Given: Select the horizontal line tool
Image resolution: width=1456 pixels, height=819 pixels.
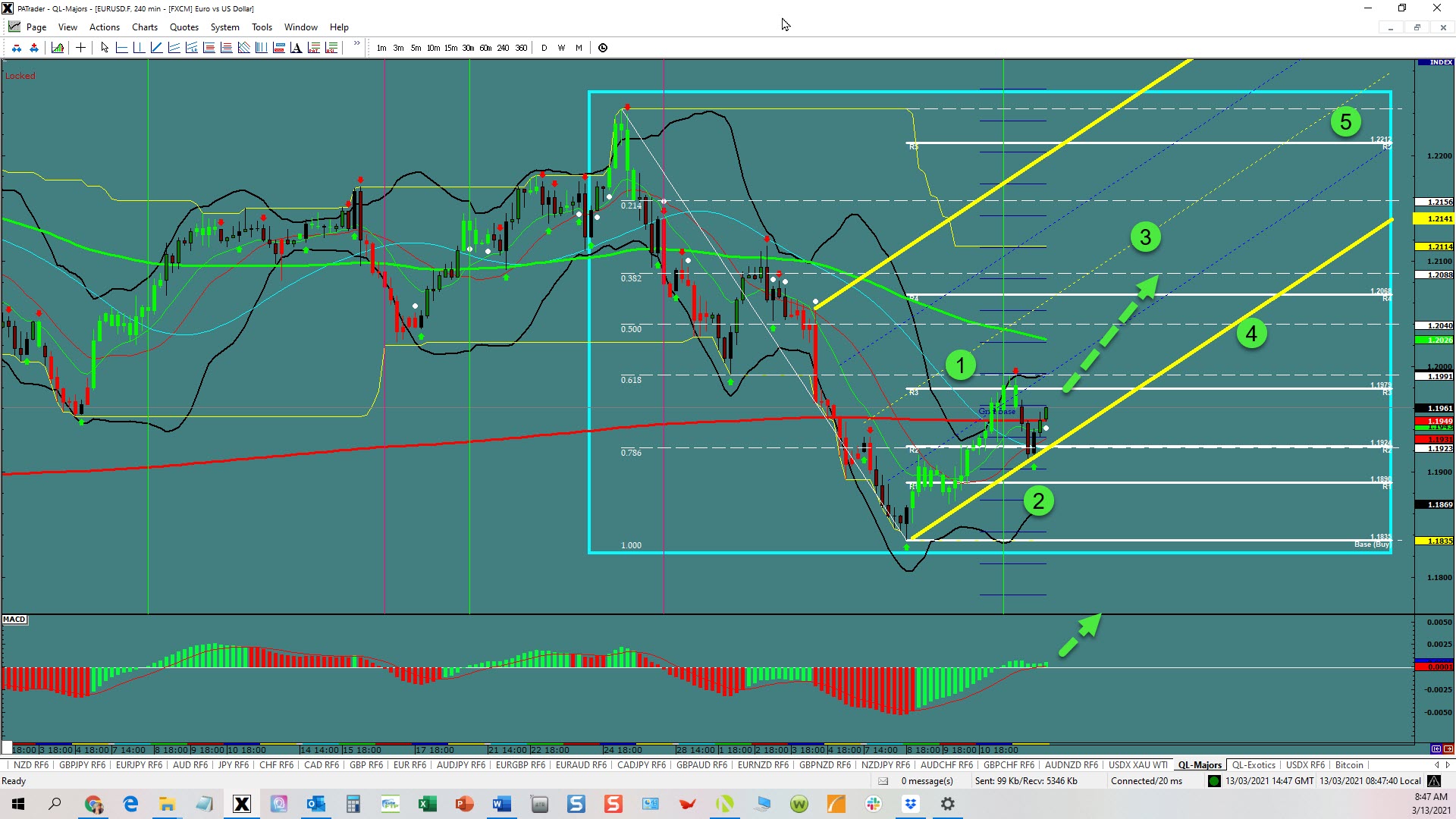Looking at the screenshot, I should [122, 48].
